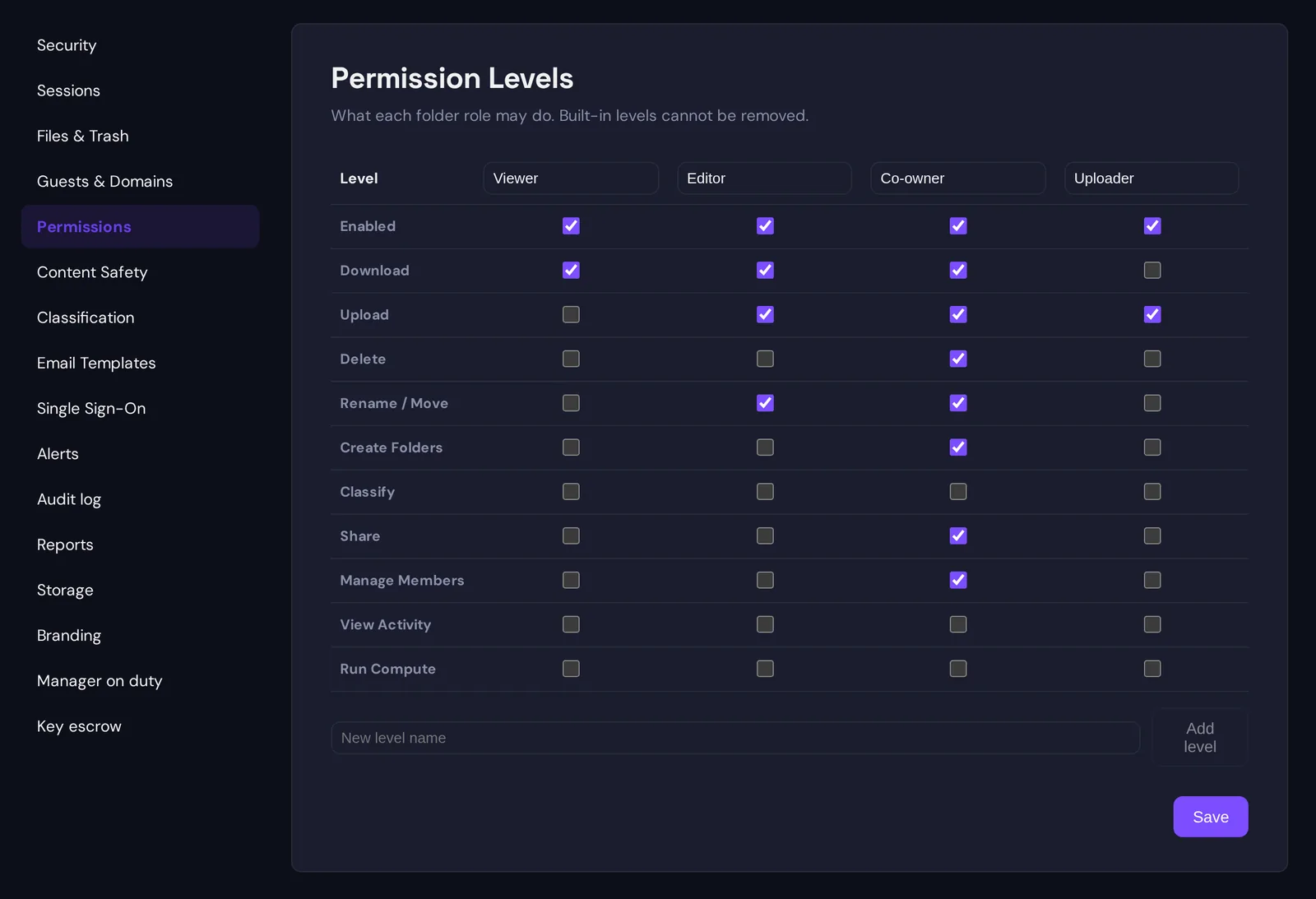Enable Classify for Co-owner
1316x899 pixels.
(x=958, y=492)
